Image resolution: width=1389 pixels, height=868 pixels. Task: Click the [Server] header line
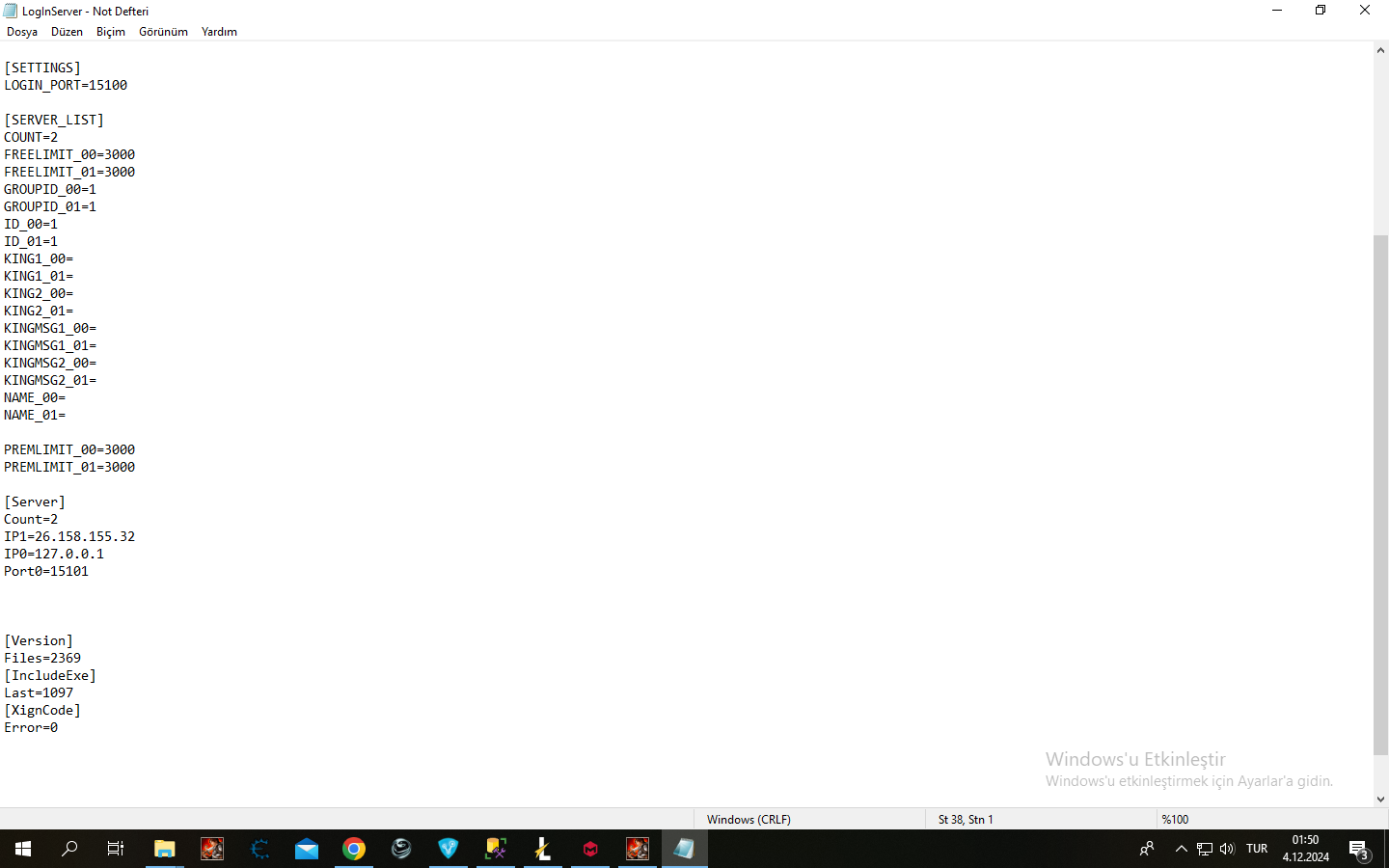(x=35, y=502)
